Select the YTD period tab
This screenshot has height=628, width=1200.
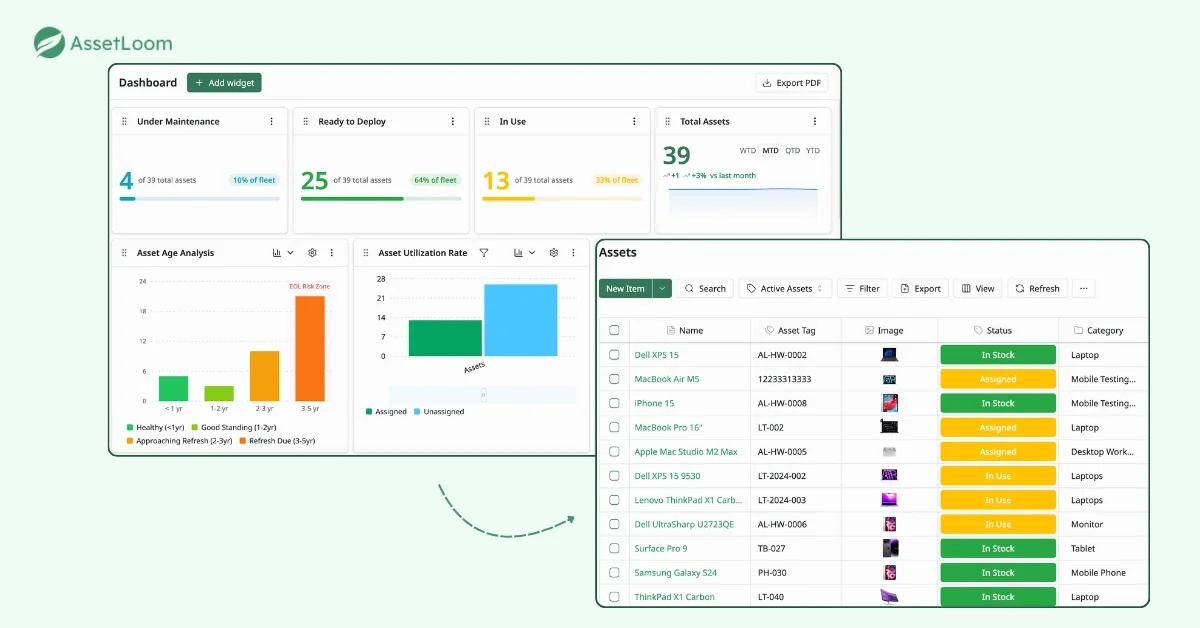coord(813,151)
